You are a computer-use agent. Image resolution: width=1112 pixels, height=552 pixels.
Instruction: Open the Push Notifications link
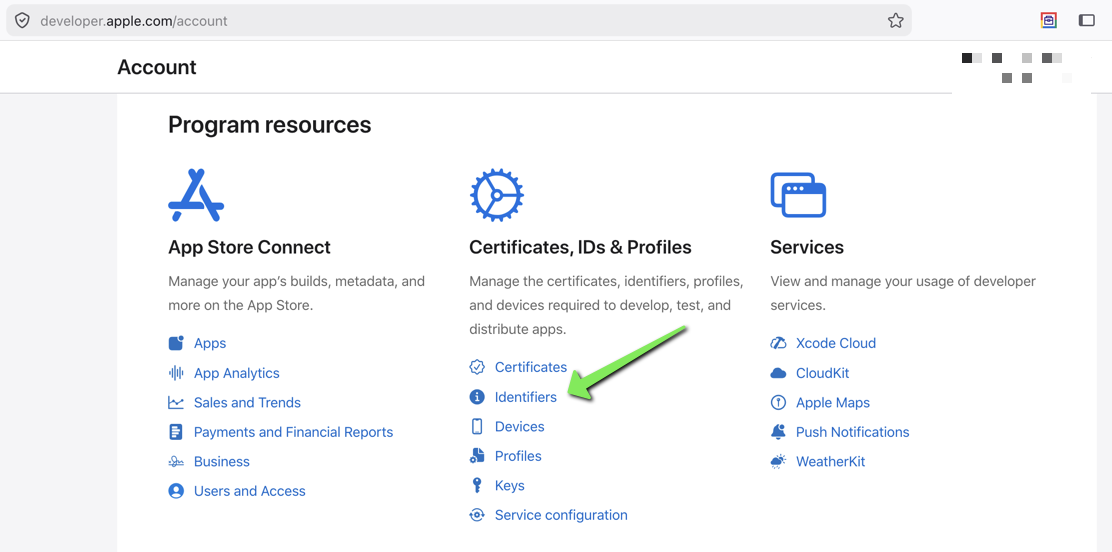852,432
